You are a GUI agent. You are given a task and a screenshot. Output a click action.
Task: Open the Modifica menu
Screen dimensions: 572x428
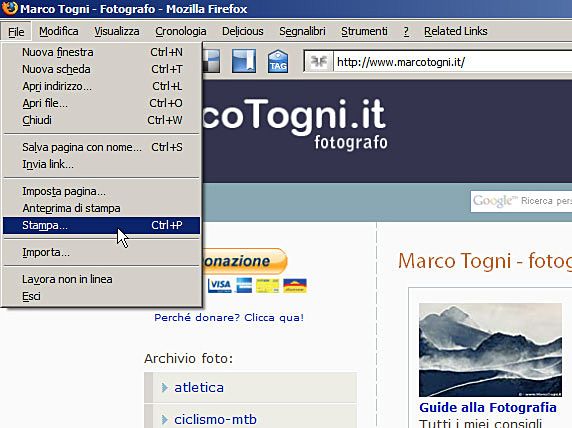click(x=59, y=31)
